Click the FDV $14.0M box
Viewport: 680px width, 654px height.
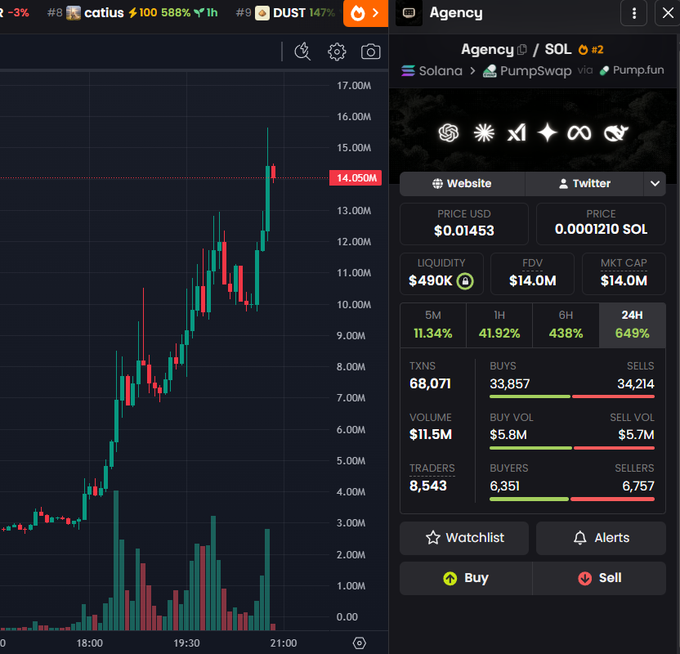pos(532,274)
